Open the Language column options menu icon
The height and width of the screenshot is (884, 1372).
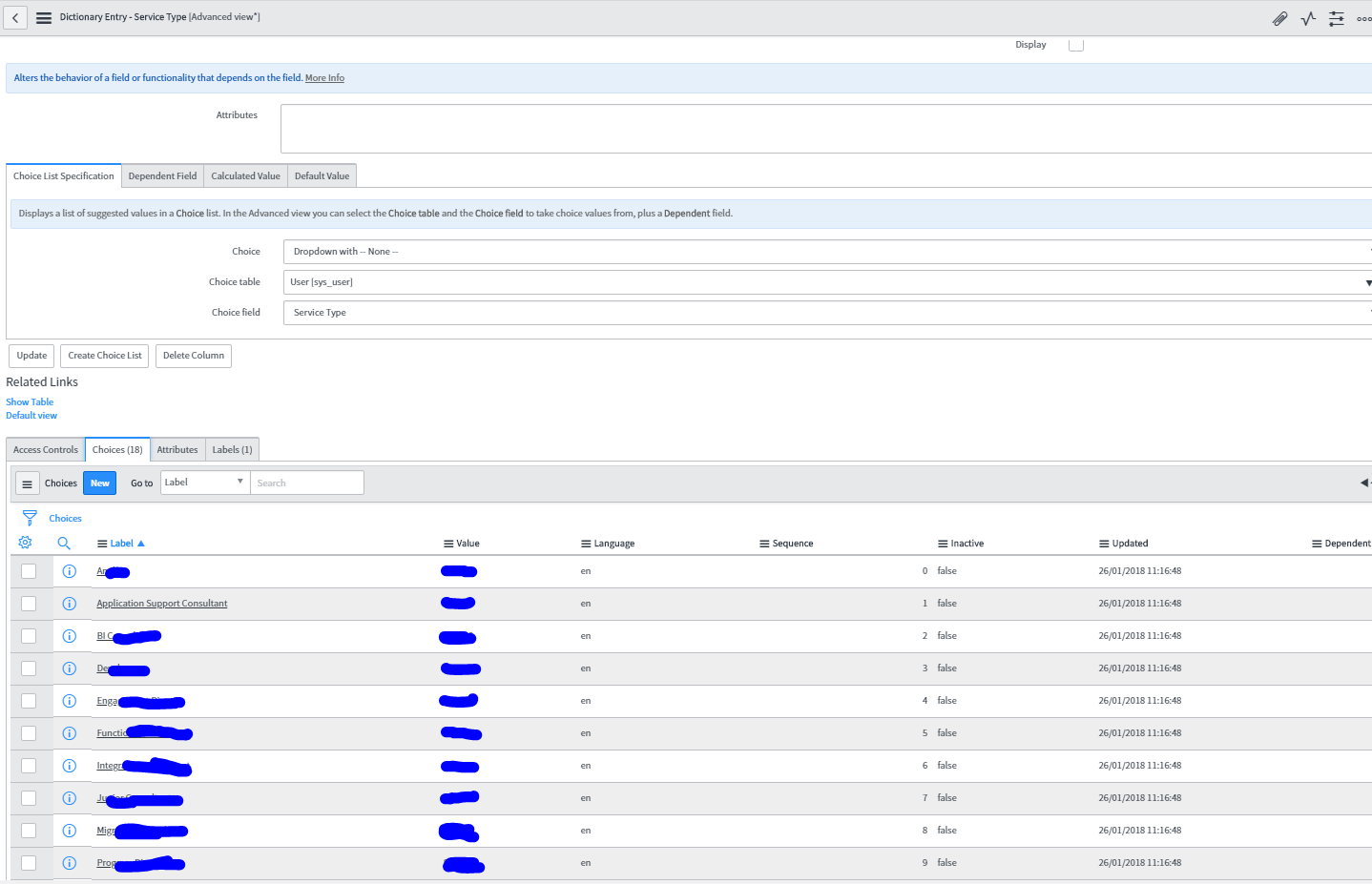586,544
